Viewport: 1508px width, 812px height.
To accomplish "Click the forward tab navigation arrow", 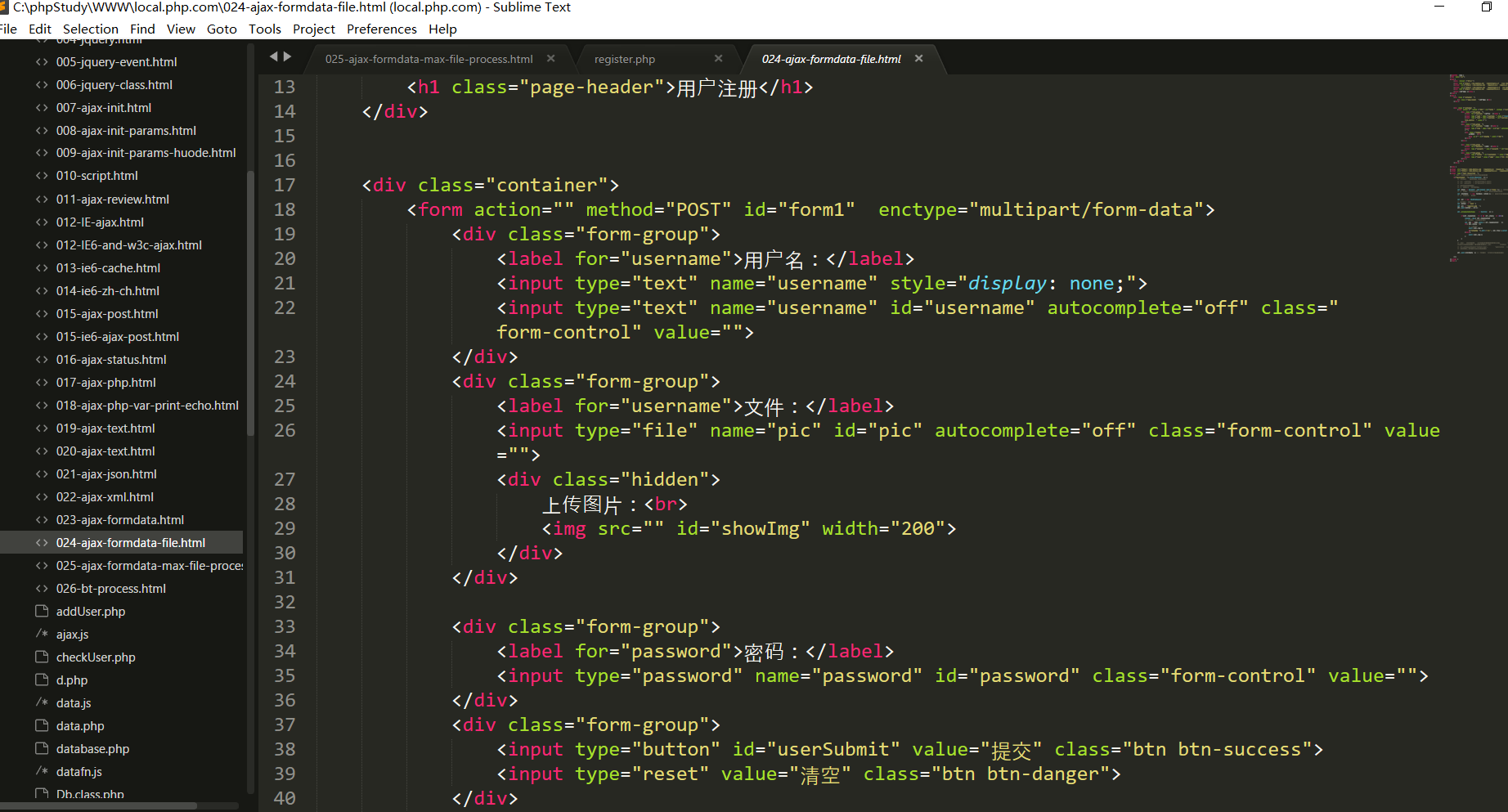I will 287,56.
